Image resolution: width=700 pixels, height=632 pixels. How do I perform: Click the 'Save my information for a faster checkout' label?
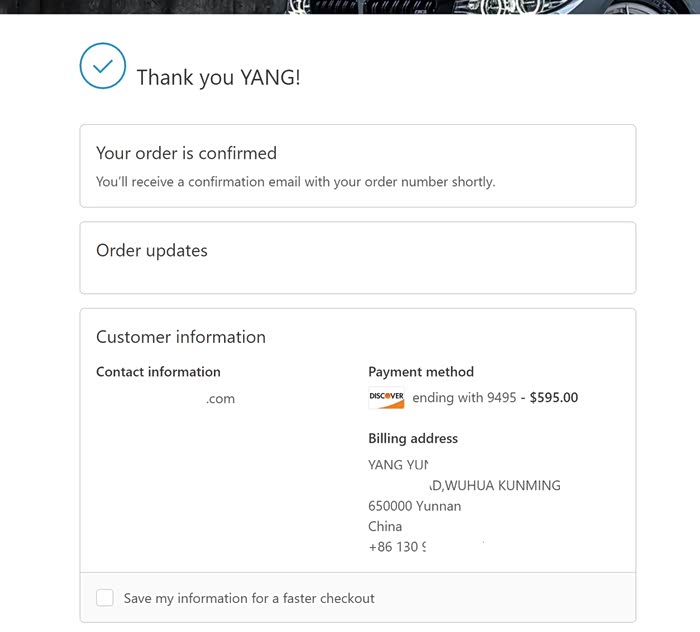tap(249, 598)
